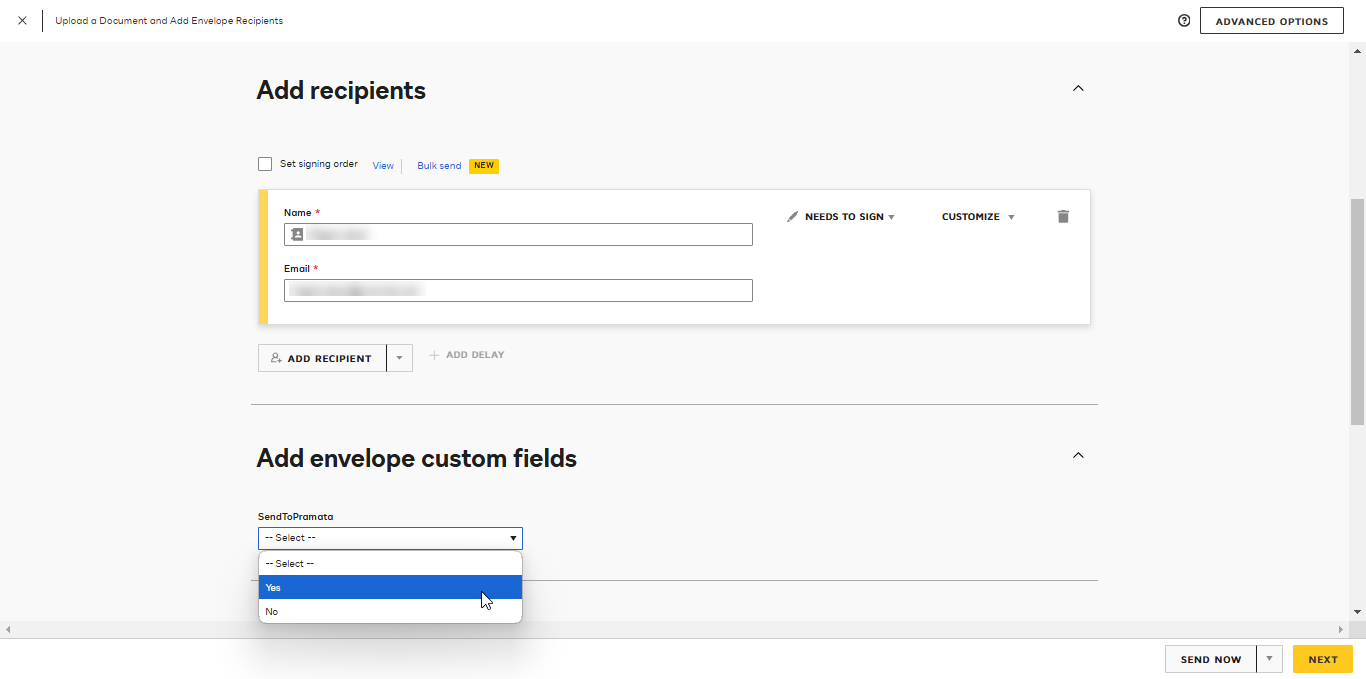Collapse the Add recipients section
Image resolution: width=1366 pixels, height=679 pixels.
[1078, 88]
